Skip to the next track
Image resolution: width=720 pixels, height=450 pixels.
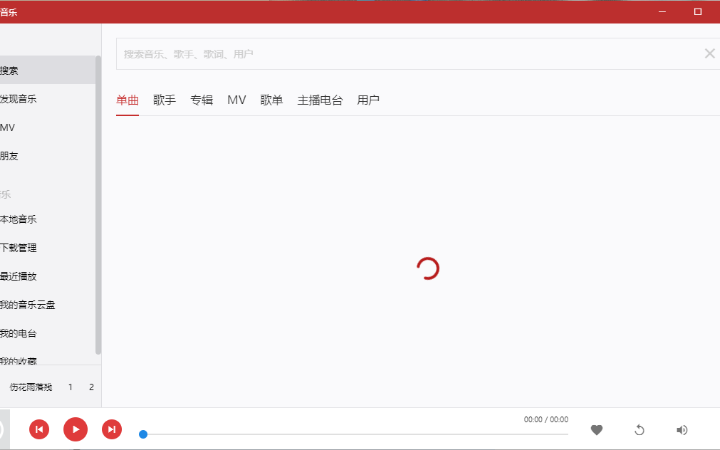pos(112,429)
